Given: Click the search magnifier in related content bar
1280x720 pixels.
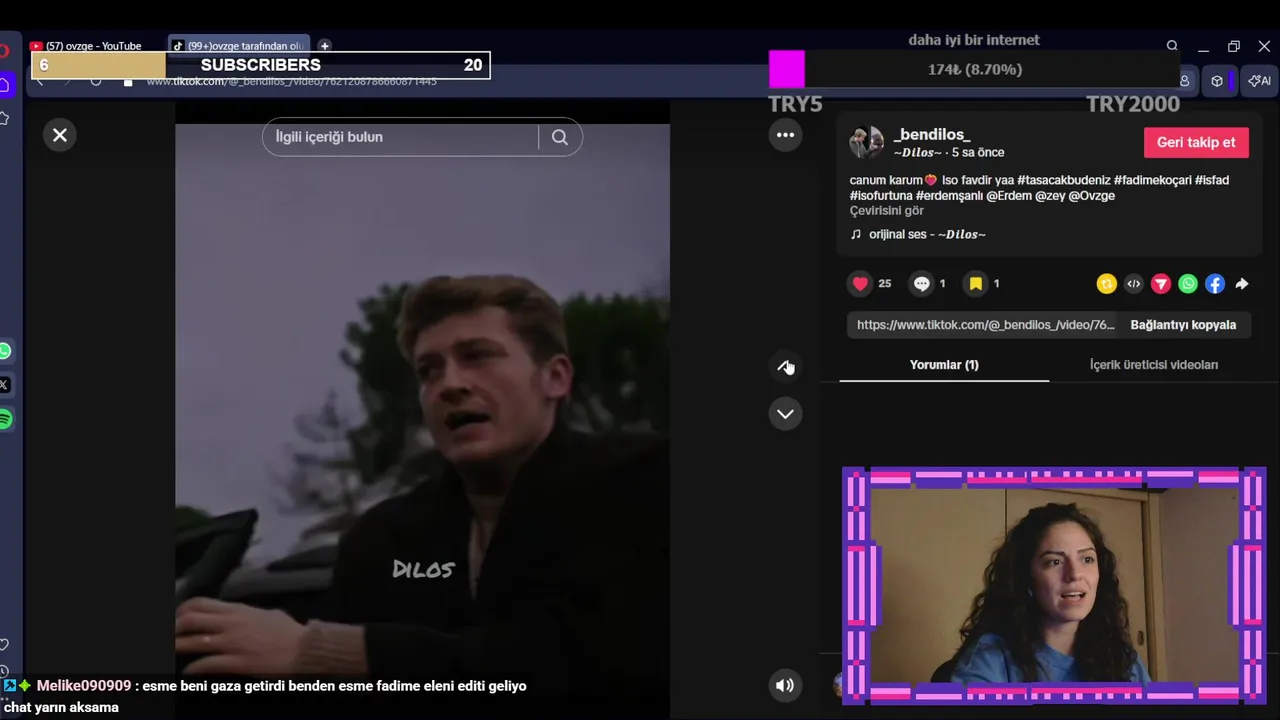Looking at the screenshot, I should 560,137.
